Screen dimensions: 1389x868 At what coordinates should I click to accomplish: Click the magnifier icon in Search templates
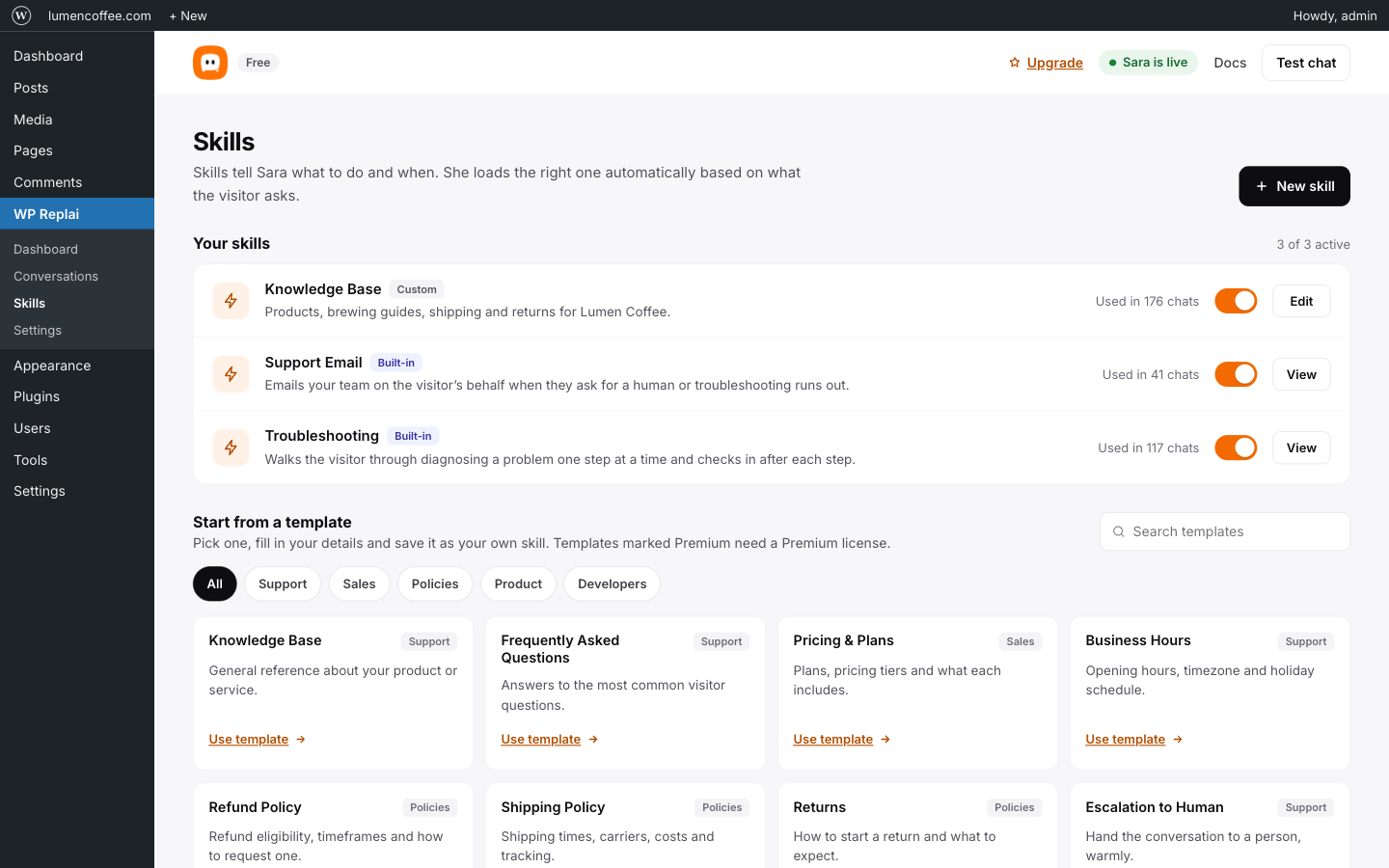tap(1119, 531)
